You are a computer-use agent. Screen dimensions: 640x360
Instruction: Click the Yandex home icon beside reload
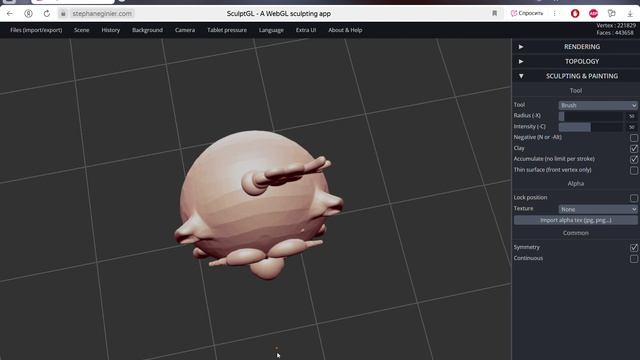tap(28, 13)
